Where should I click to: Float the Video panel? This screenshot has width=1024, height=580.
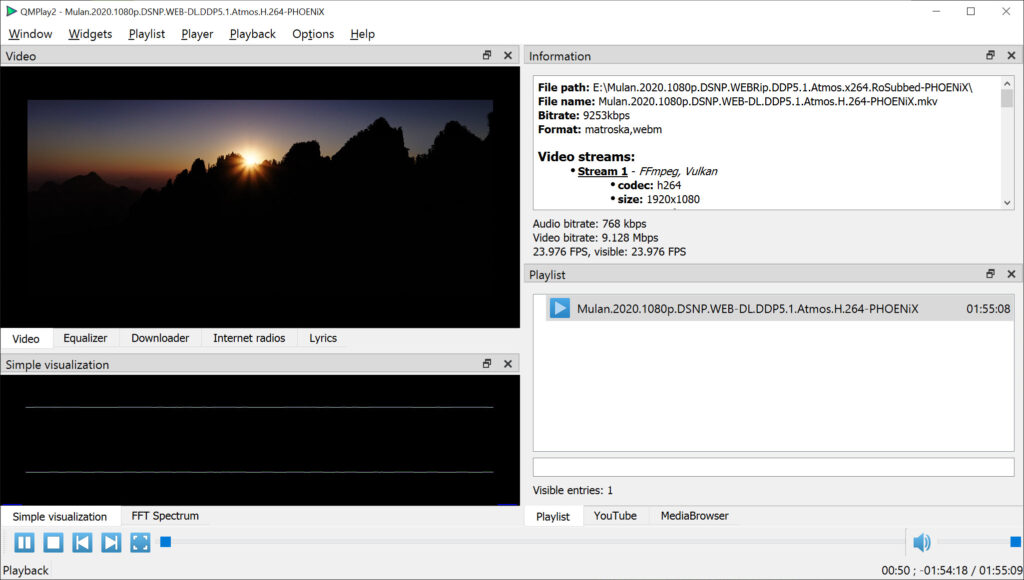487,56
